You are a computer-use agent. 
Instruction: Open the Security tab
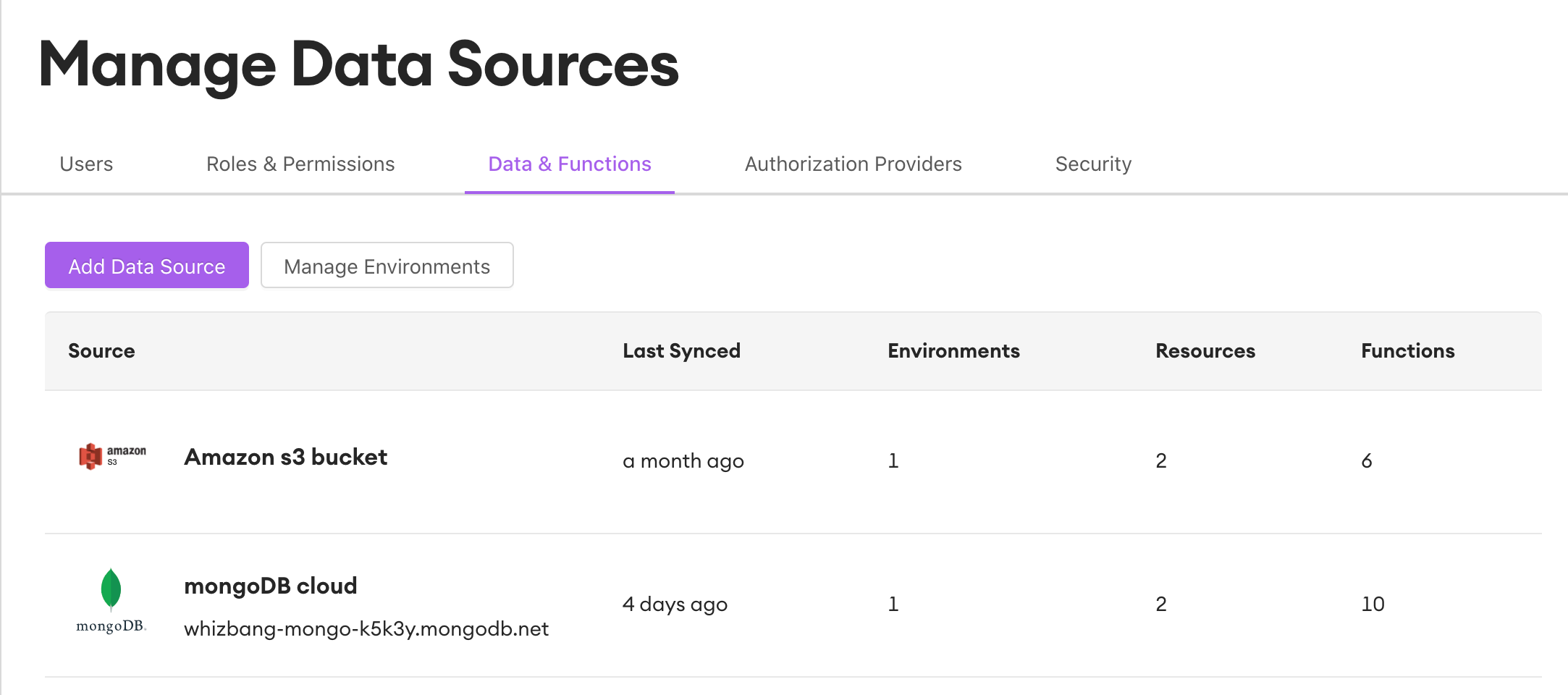pyautogui.click(x=1093, y=164)
